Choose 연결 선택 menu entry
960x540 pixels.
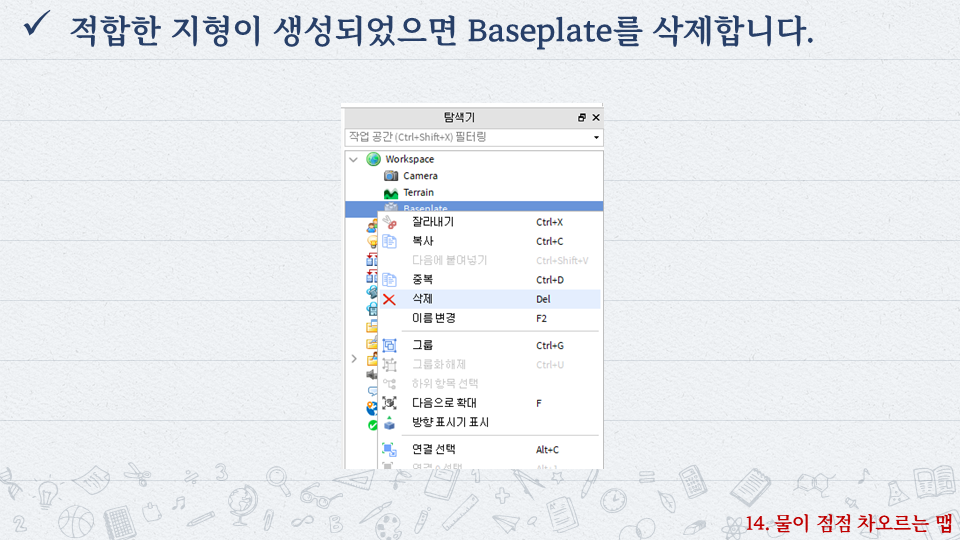pos(489,449)
